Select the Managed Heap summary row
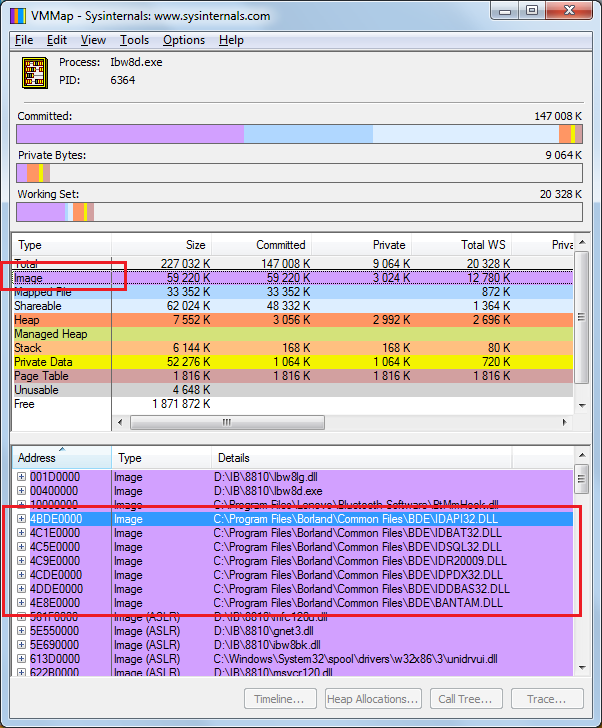602x728 pixels. click(x=292, y=334)
